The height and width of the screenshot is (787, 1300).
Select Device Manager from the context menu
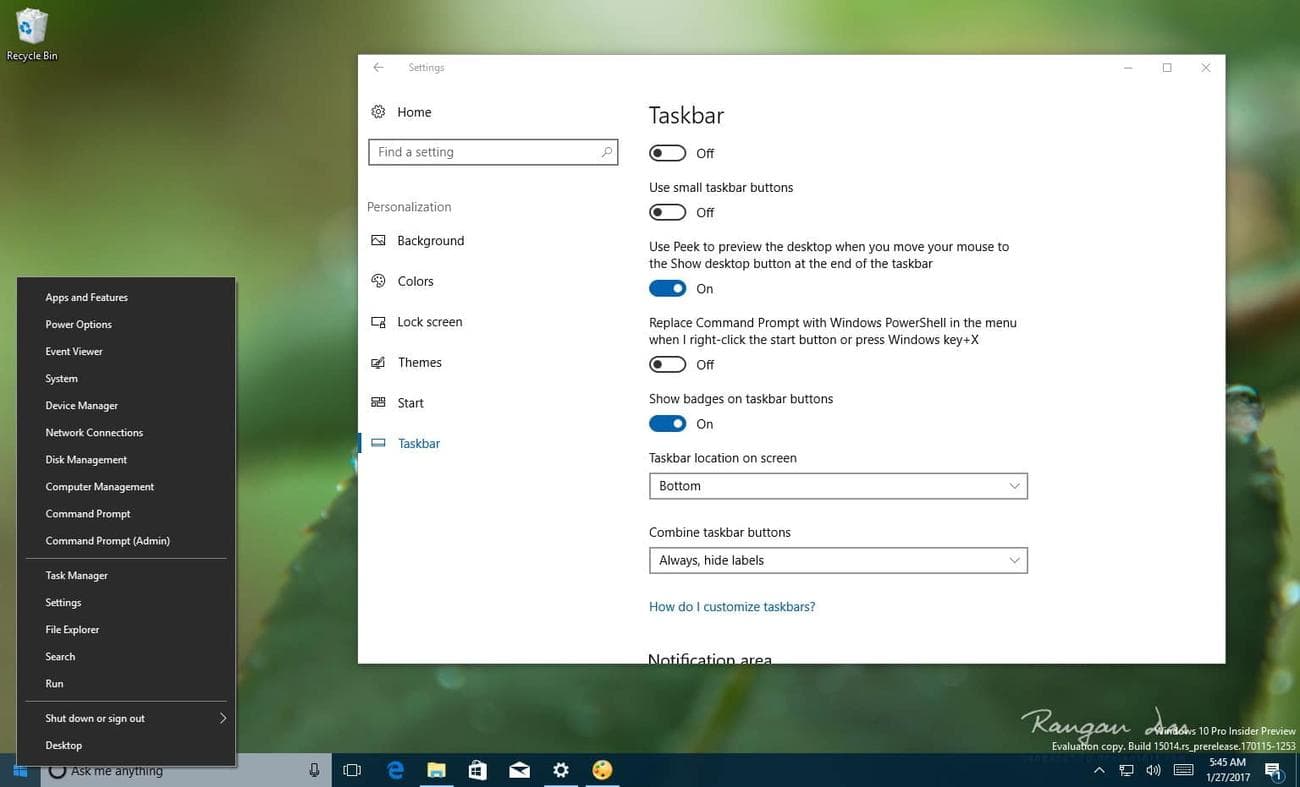[x=81, y=405]
